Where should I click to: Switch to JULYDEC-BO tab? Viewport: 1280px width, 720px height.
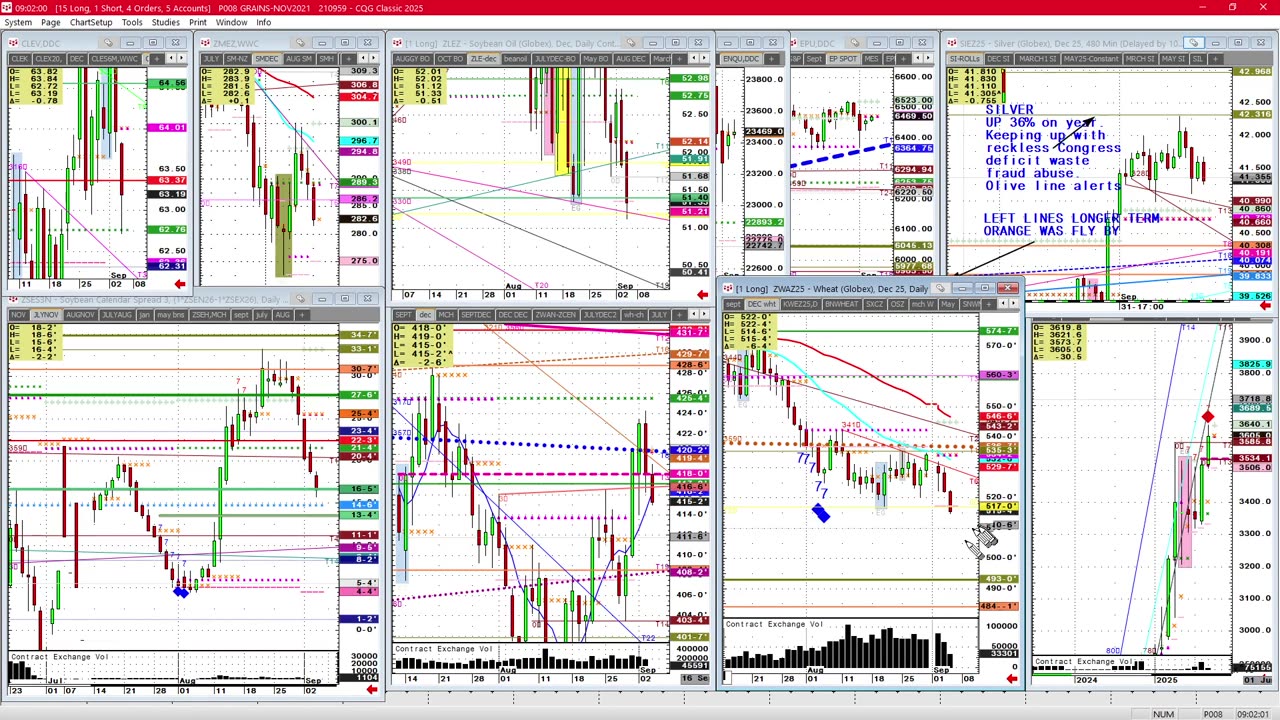coord(555,59)
